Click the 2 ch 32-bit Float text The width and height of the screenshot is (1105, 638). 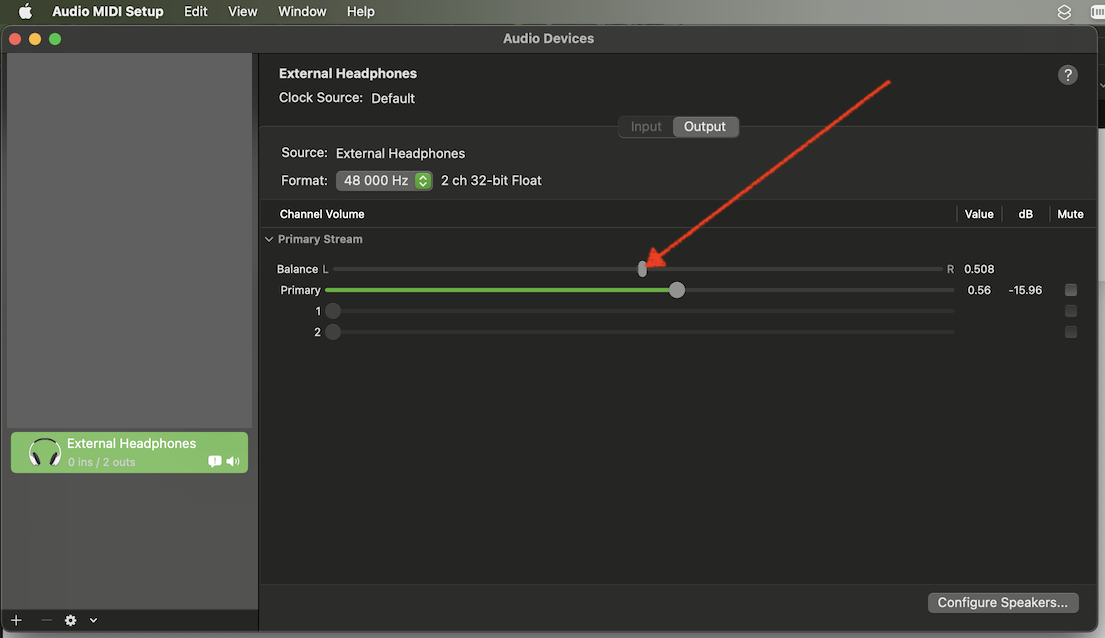click(491, 180)
